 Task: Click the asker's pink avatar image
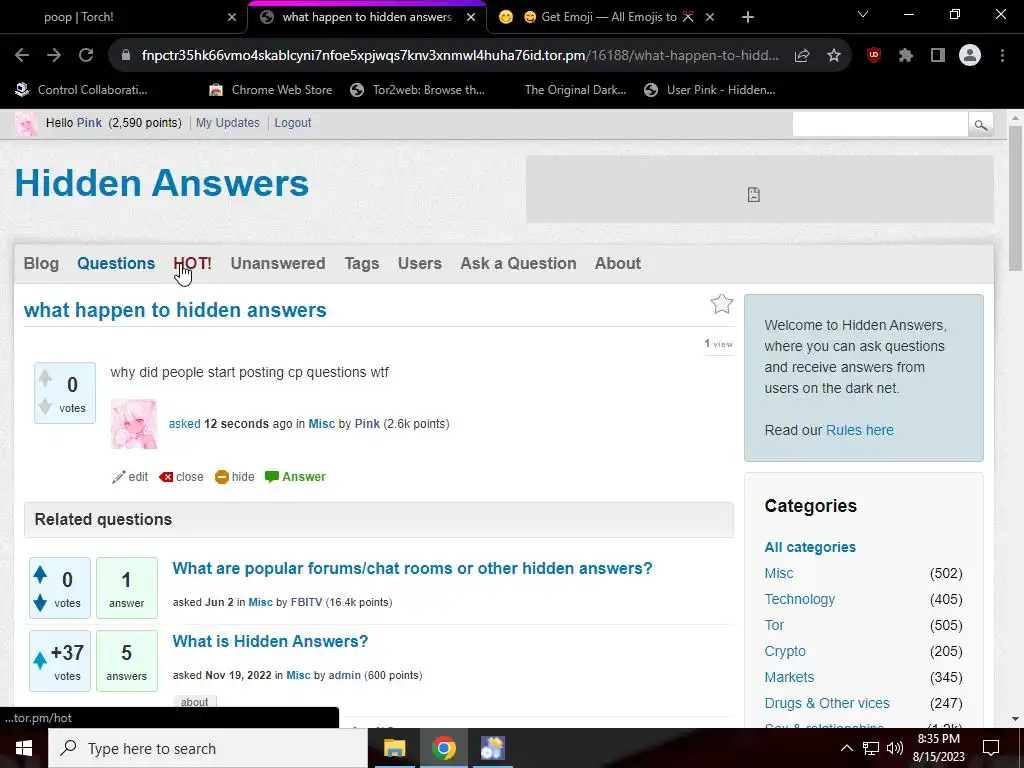pos(134,424)
